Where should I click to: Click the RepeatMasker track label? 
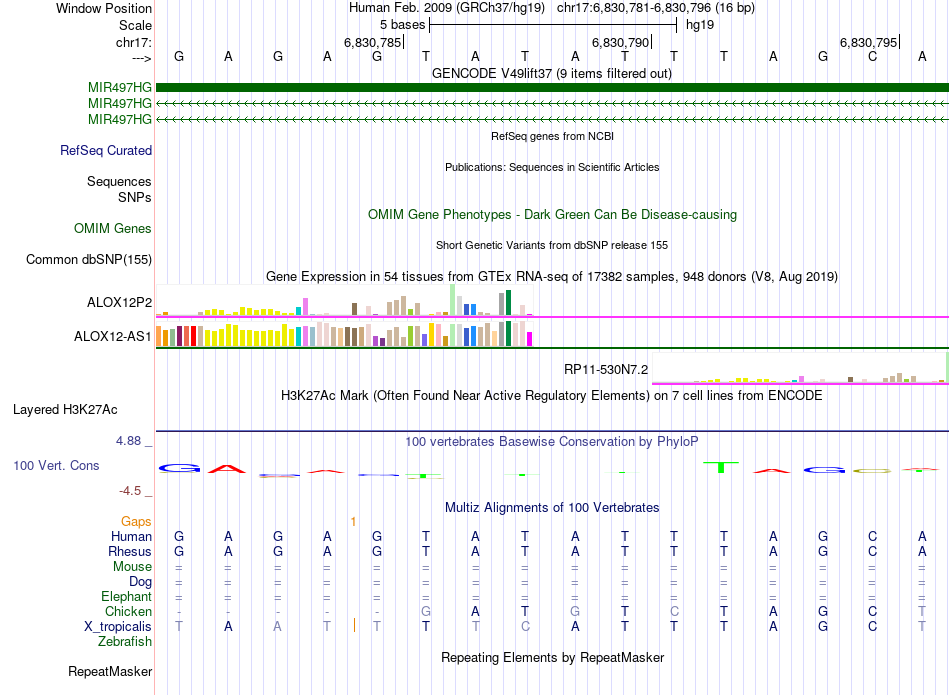[x=110, y=671]
